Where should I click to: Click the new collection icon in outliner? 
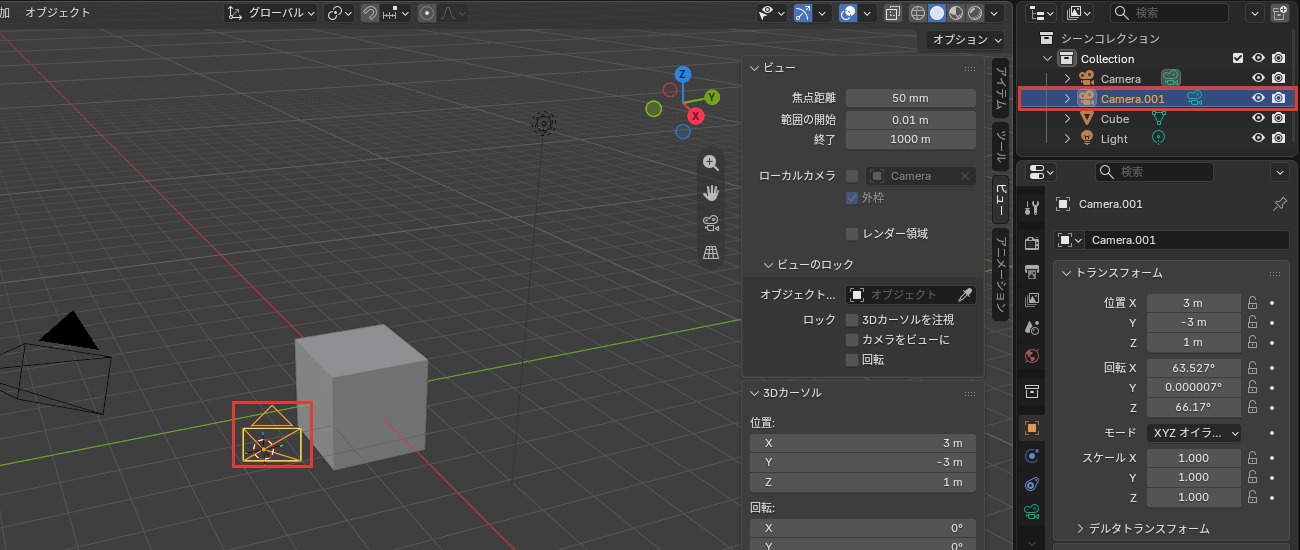(1279, 13)
